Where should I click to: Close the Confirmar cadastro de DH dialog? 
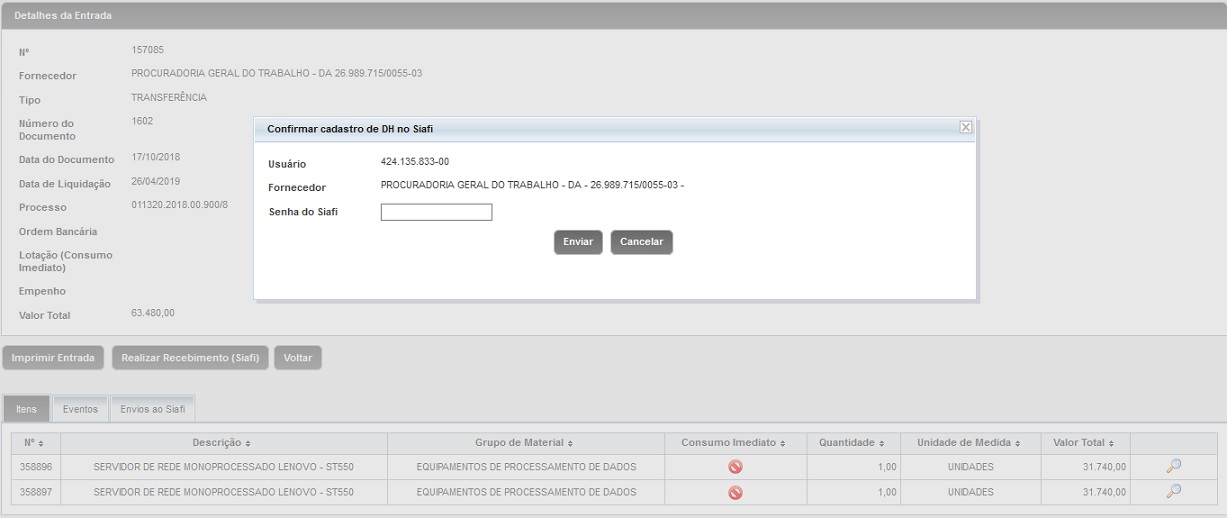coord(965,127)
